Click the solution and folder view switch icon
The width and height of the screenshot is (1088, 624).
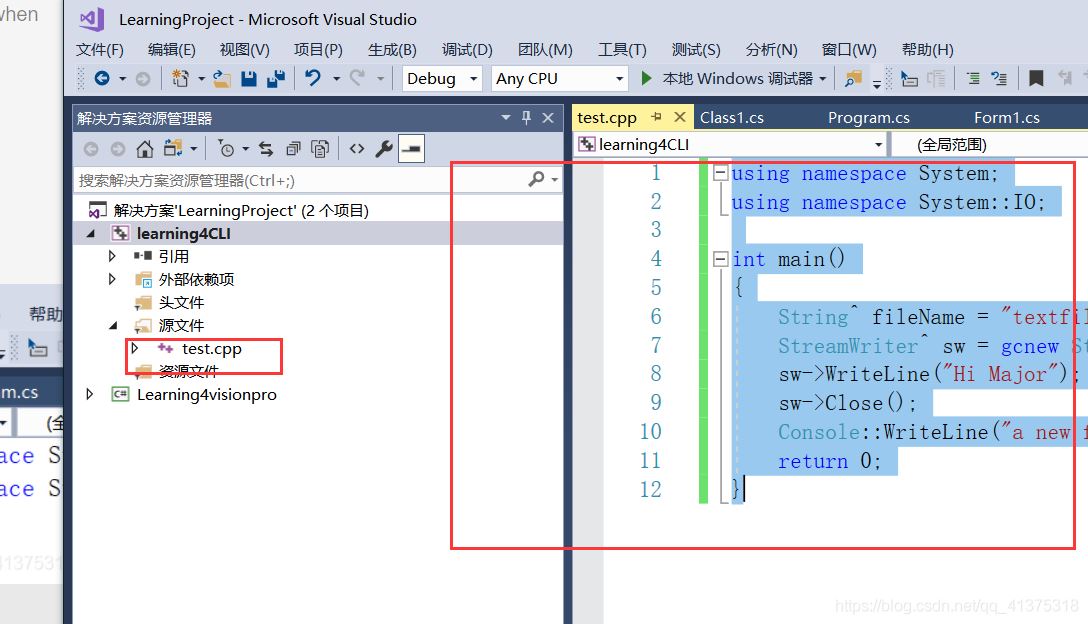[x=173, y=149]
